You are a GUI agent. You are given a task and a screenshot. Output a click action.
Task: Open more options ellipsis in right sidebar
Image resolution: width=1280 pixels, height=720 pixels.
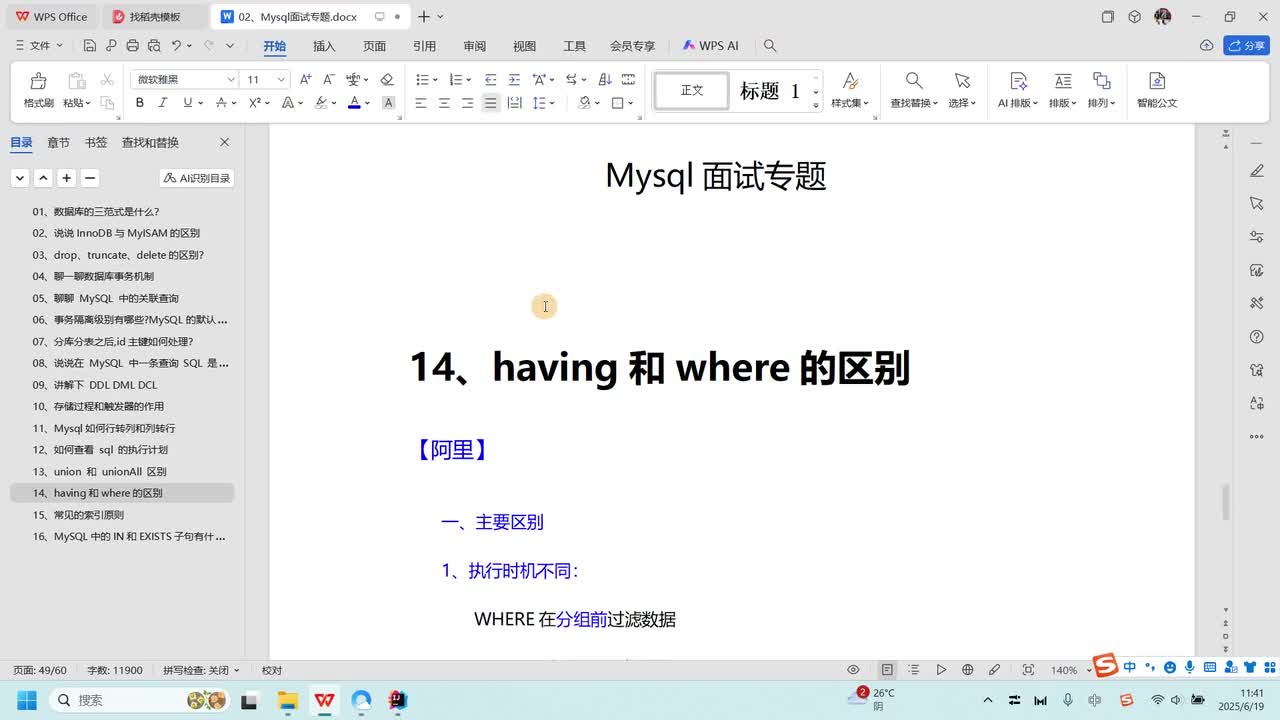1257,437
